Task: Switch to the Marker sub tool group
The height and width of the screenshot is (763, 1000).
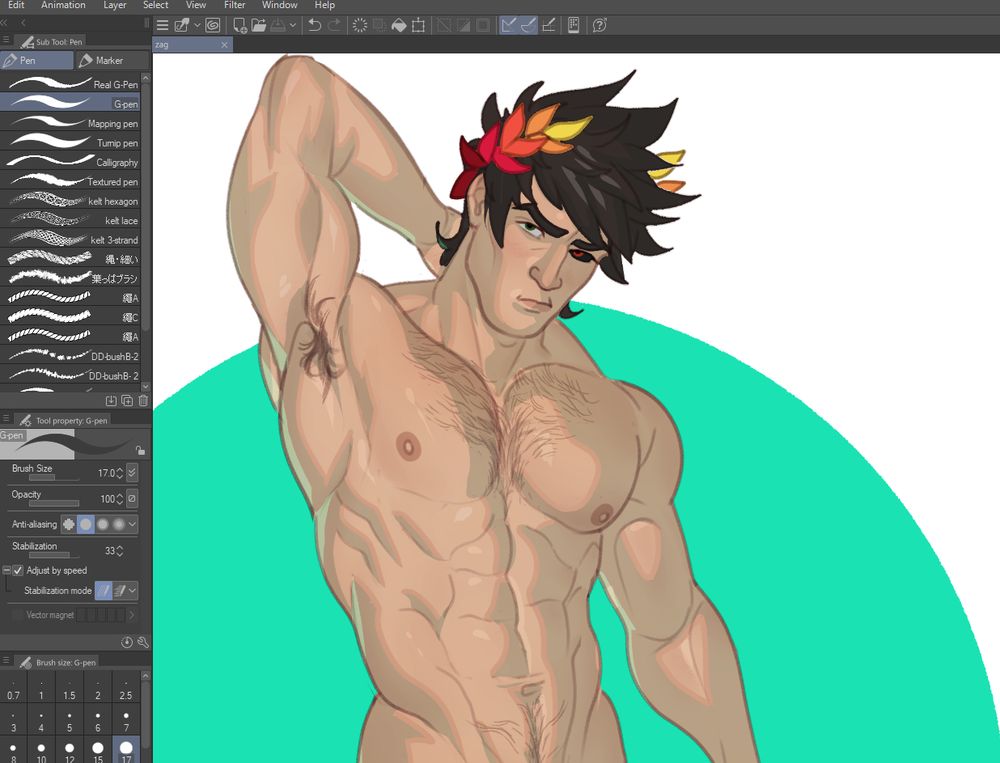Action: [112, 60]
